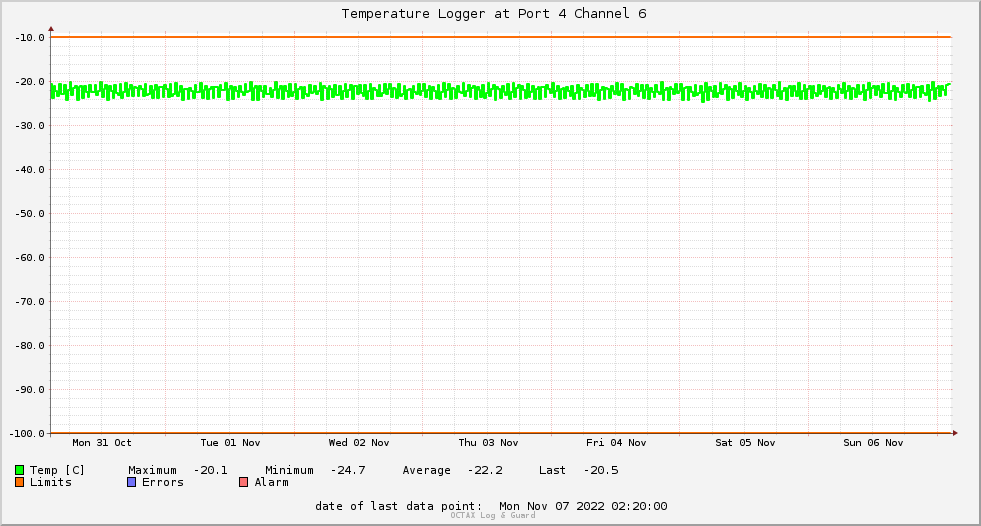
Task: Click the 'Temp [C]' legend label
Action: 57,470
